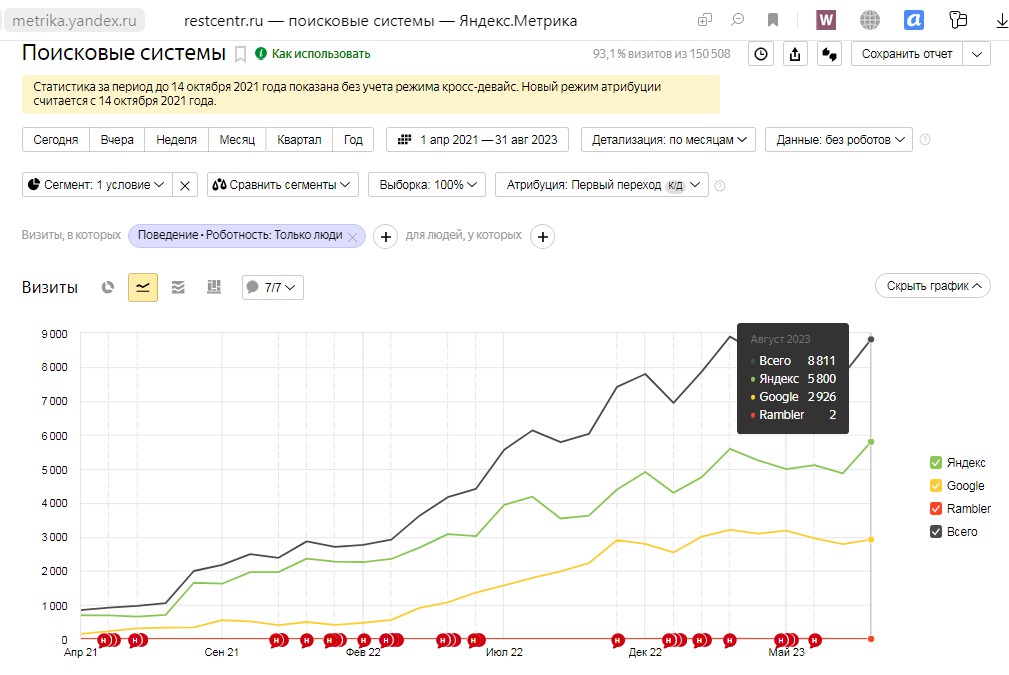Click the screen copy icon in browser bar

coord(705,20)
